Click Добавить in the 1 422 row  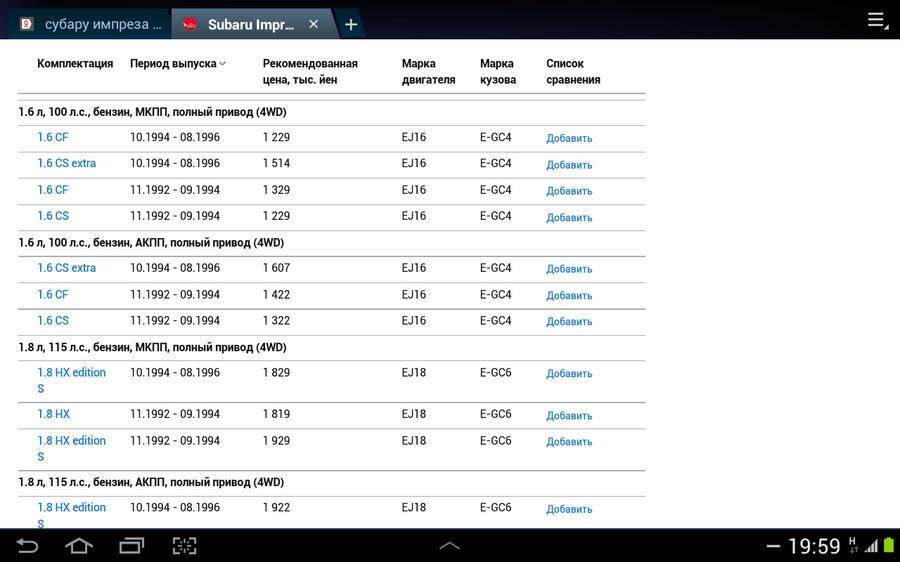[569, 296]
